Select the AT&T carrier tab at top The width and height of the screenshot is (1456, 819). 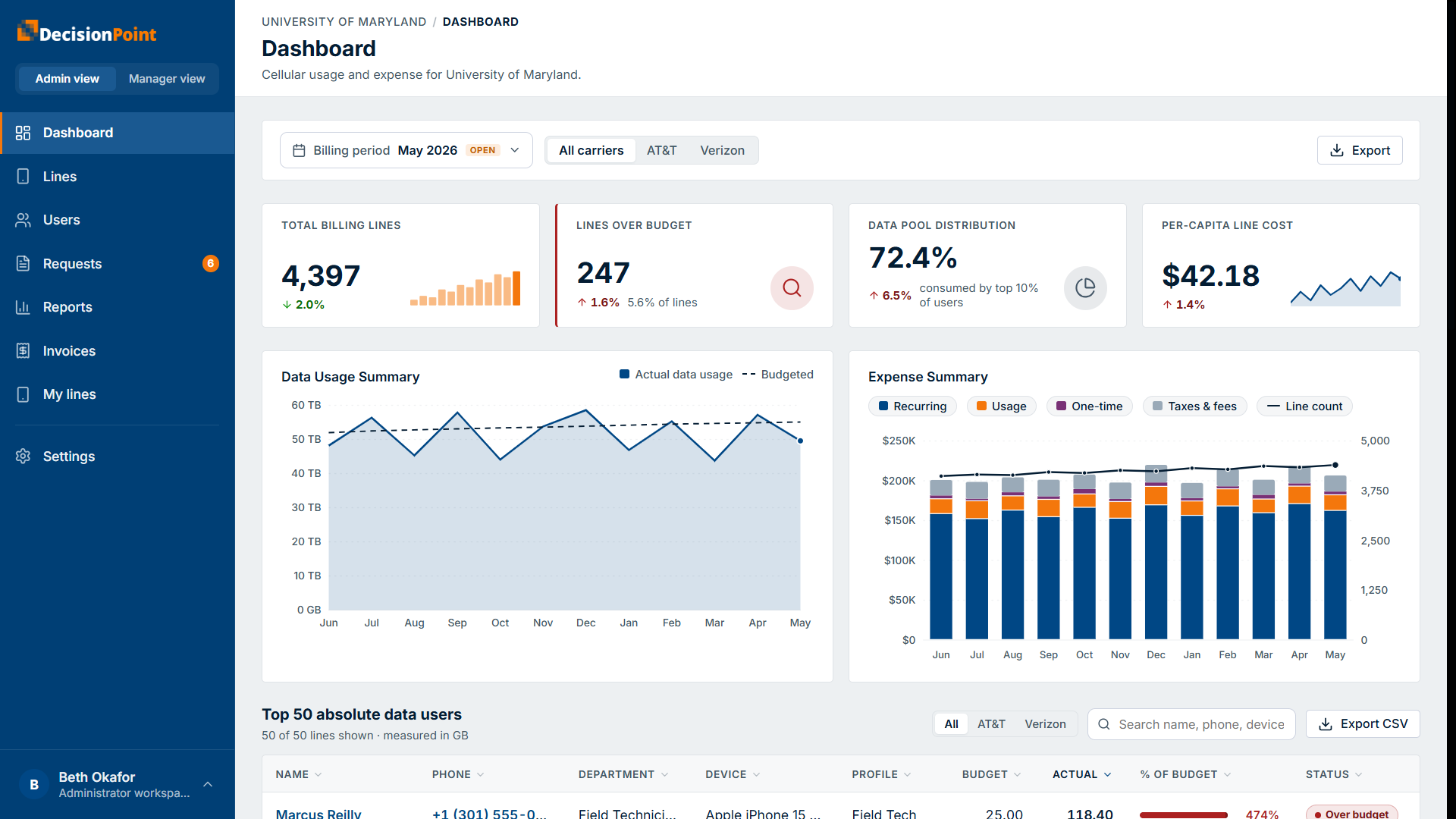[x=661, y=150]
